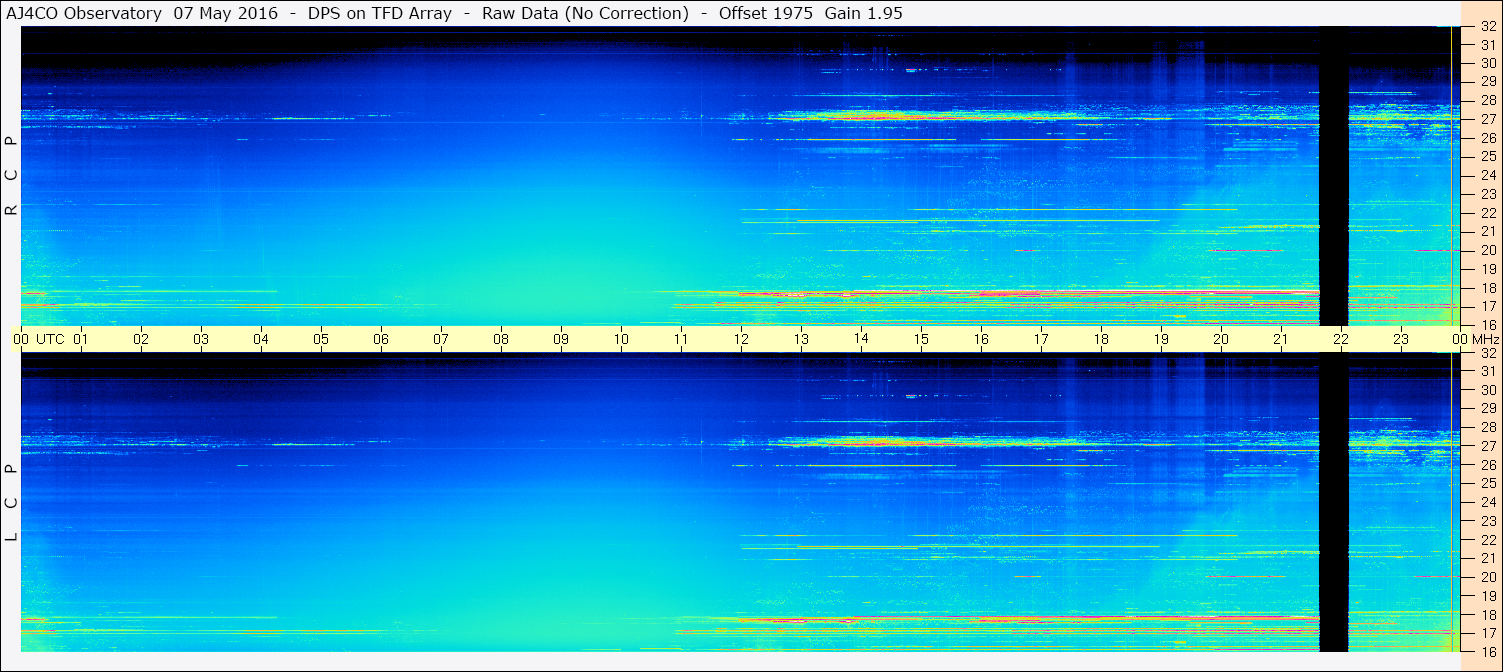
Task: Click the MHz unit label
Action: pos(1484,339)
